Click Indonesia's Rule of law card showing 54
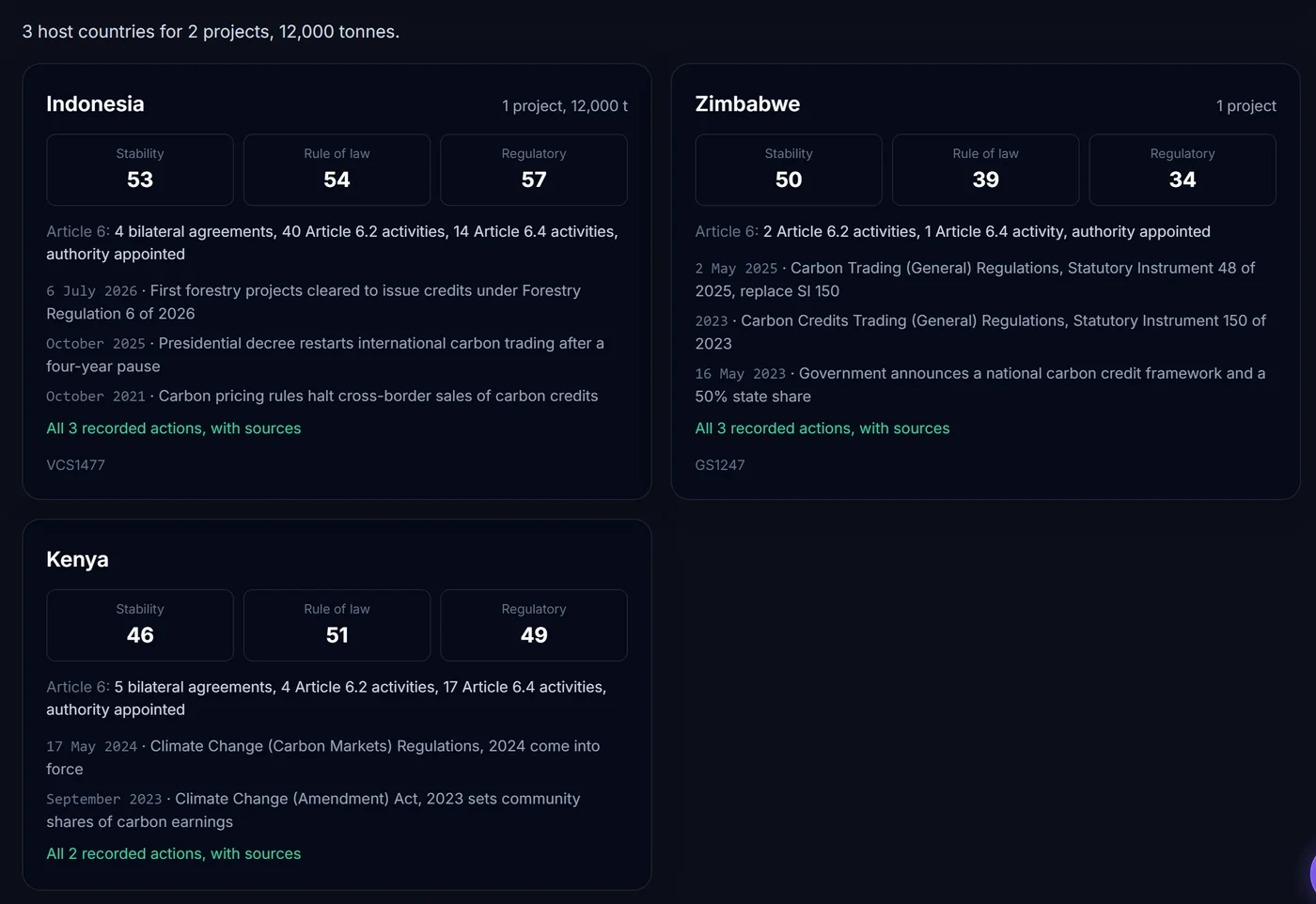 337,170
